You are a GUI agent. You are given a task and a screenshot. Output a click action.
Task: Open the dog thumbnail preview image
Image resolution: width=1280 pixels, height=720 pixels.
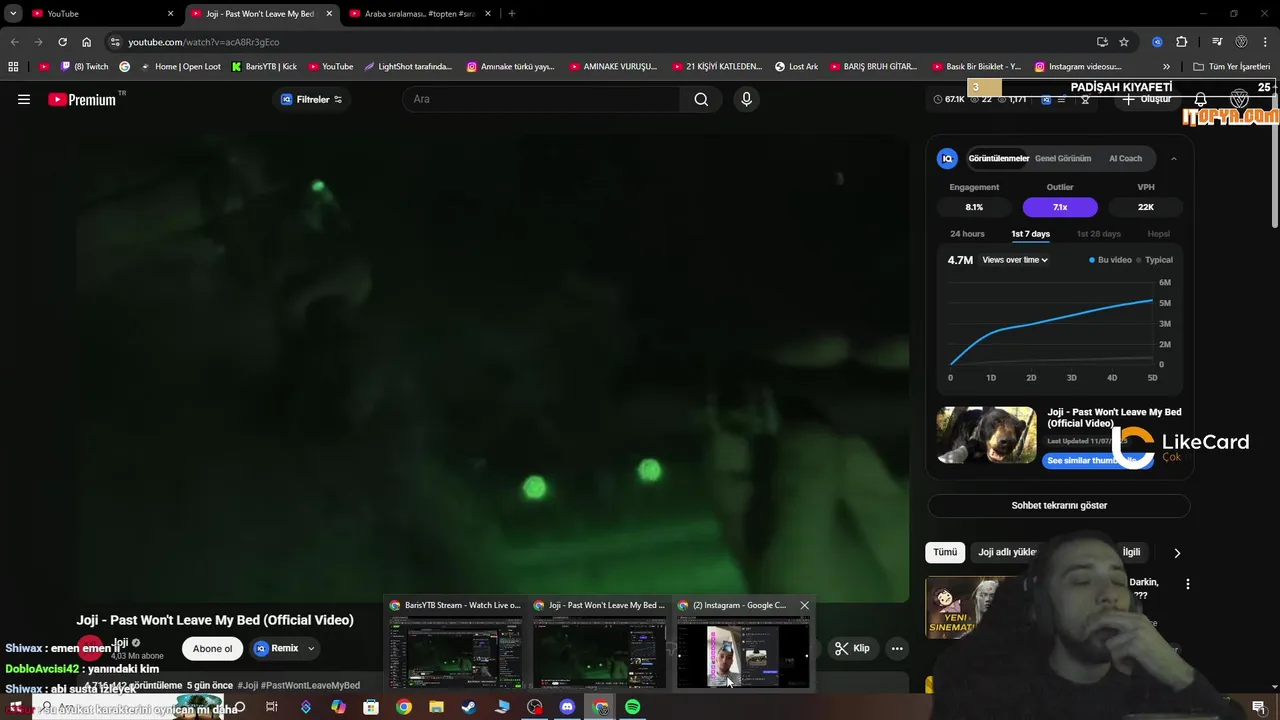[x=986, y=434]
